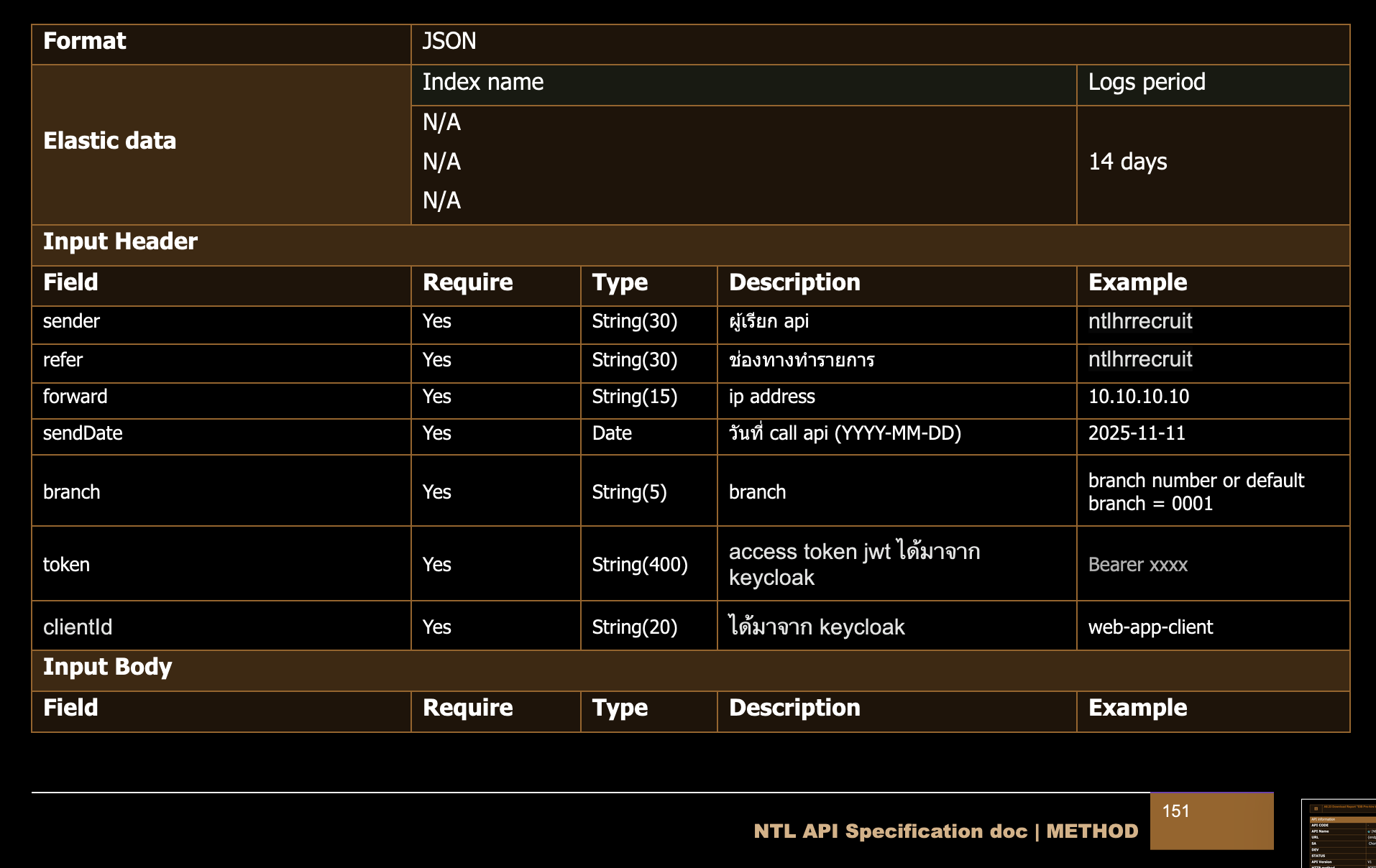Viewport: 1376px width, 868px height.
Task: Click the web-app-client example value
Action: tap(1150, 627)
